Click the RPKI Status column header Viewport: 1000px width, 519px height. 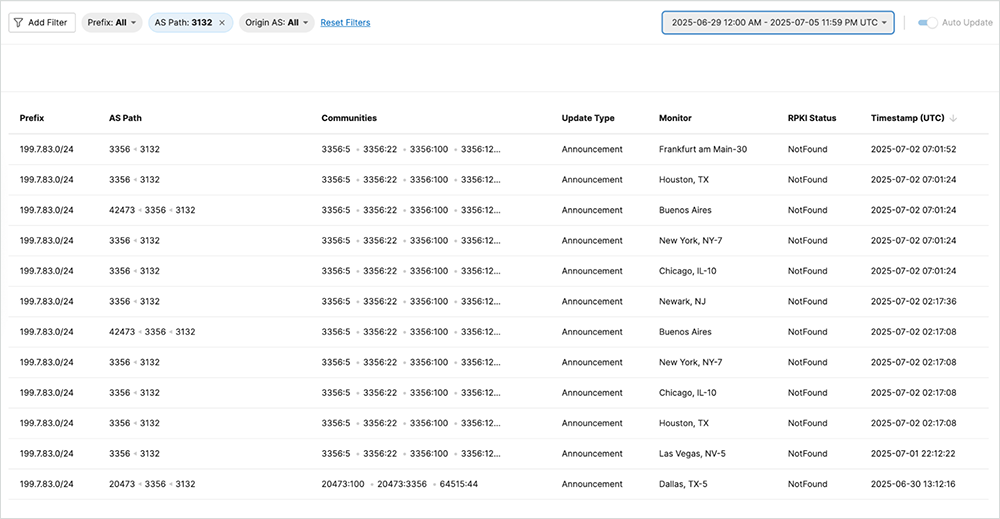[x=812, y=118]
